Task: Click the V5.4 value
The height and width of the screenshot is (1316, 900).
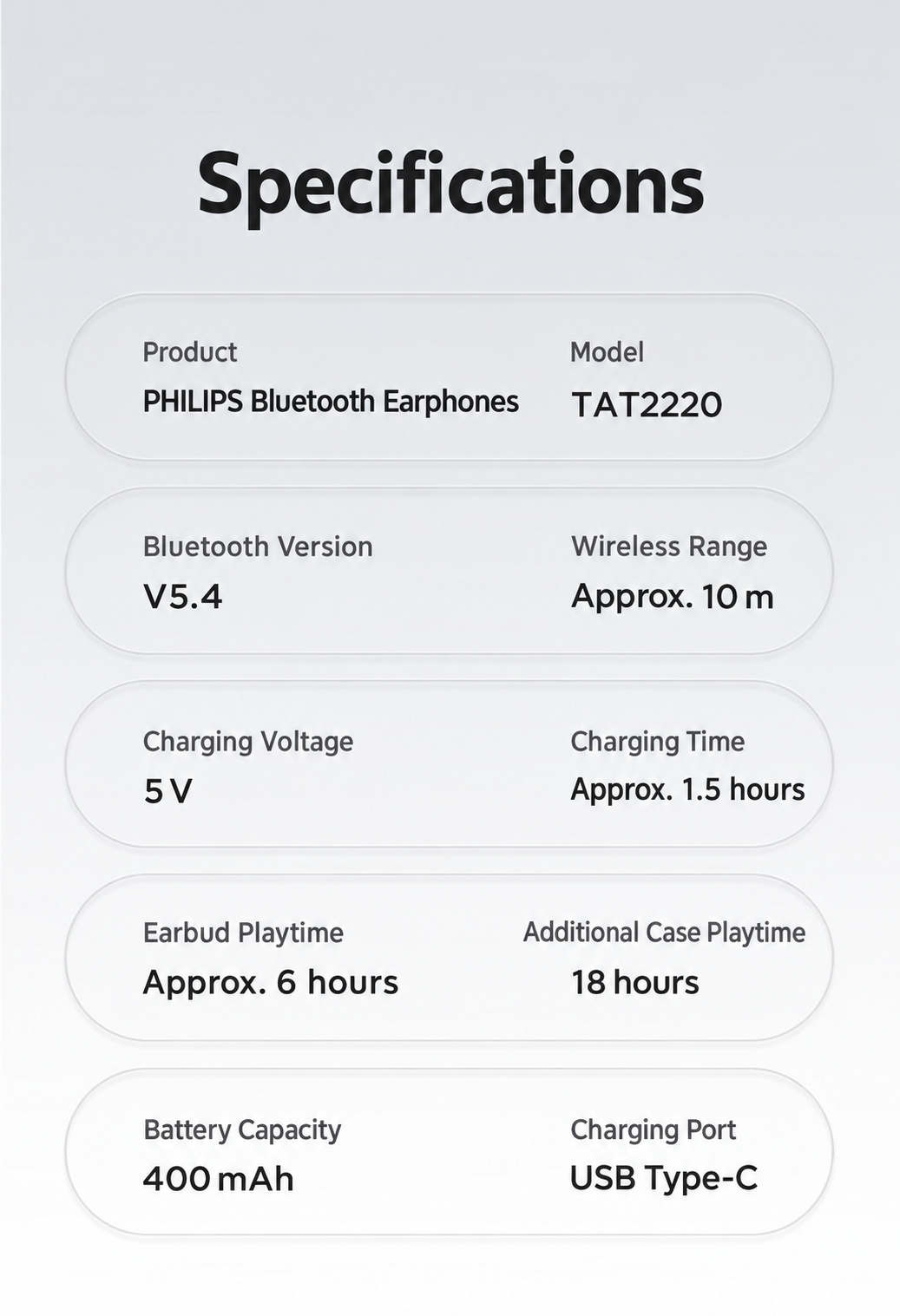Action: pyautogui.click(x=182, y=597)
